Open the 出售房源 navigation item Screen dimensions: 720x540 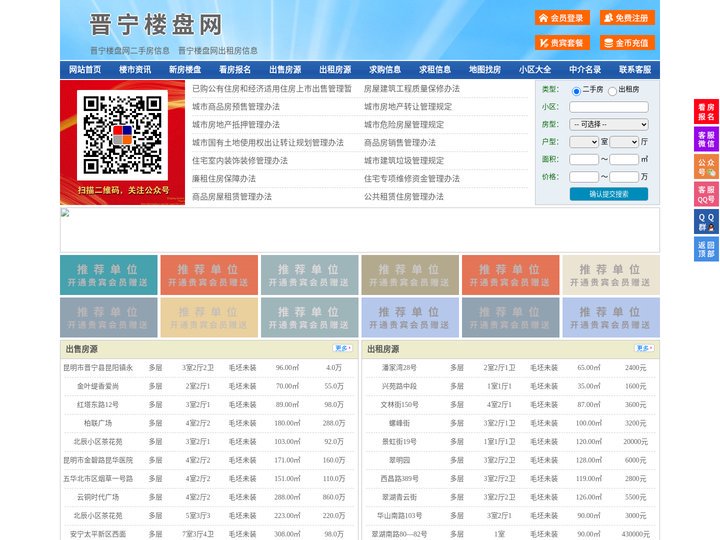click(x=285, y=69)
